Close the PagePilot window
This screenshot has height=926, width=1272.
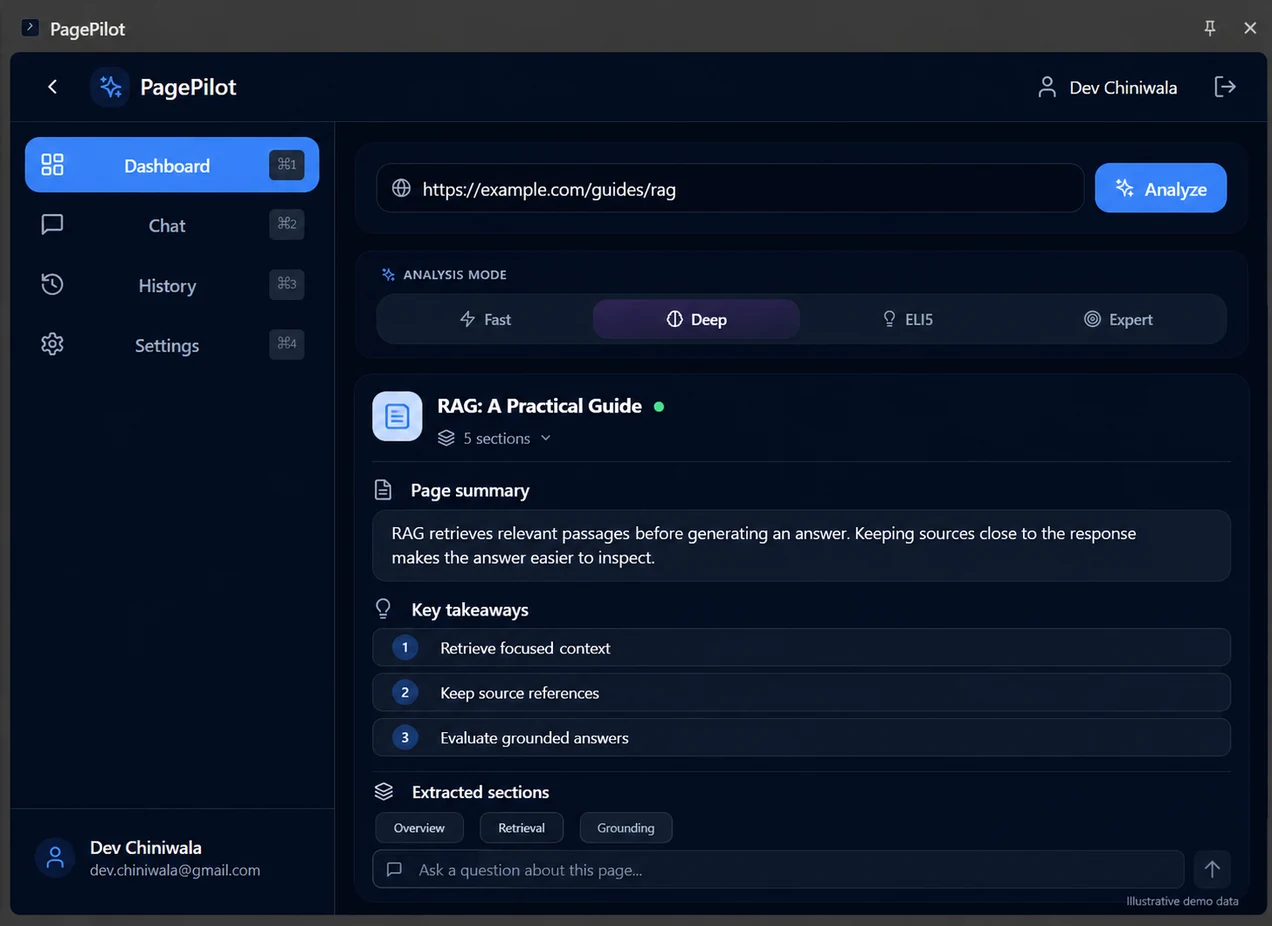tap(1250, 28)
